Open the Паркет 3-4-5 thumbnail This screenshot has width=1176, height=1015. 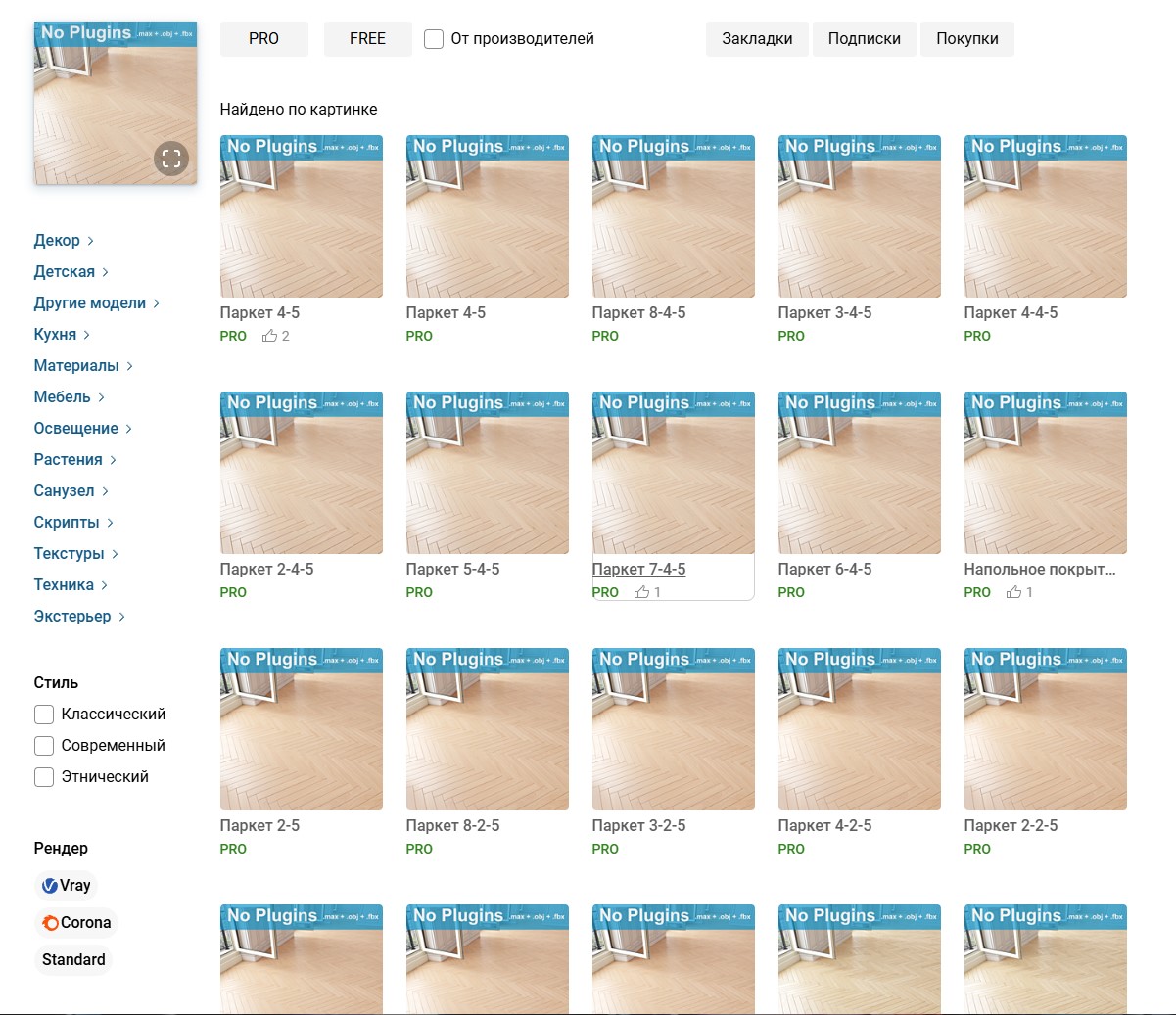click(860, 216)
